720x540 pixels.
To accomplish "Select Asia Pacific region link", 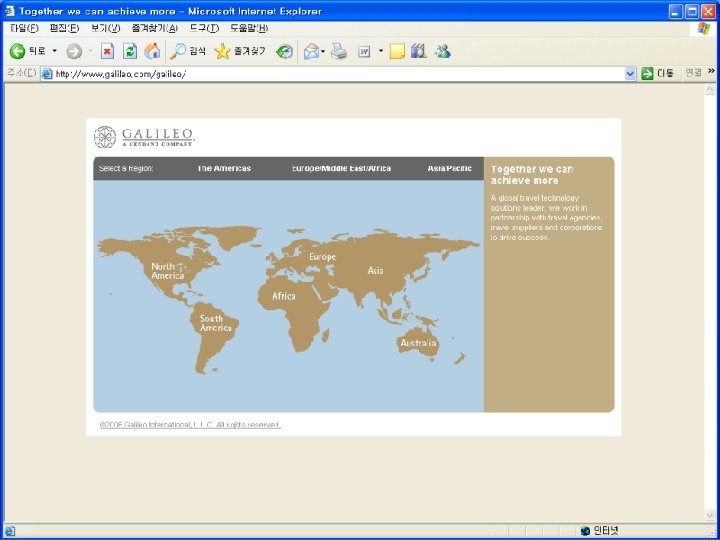I will point(450,169).
